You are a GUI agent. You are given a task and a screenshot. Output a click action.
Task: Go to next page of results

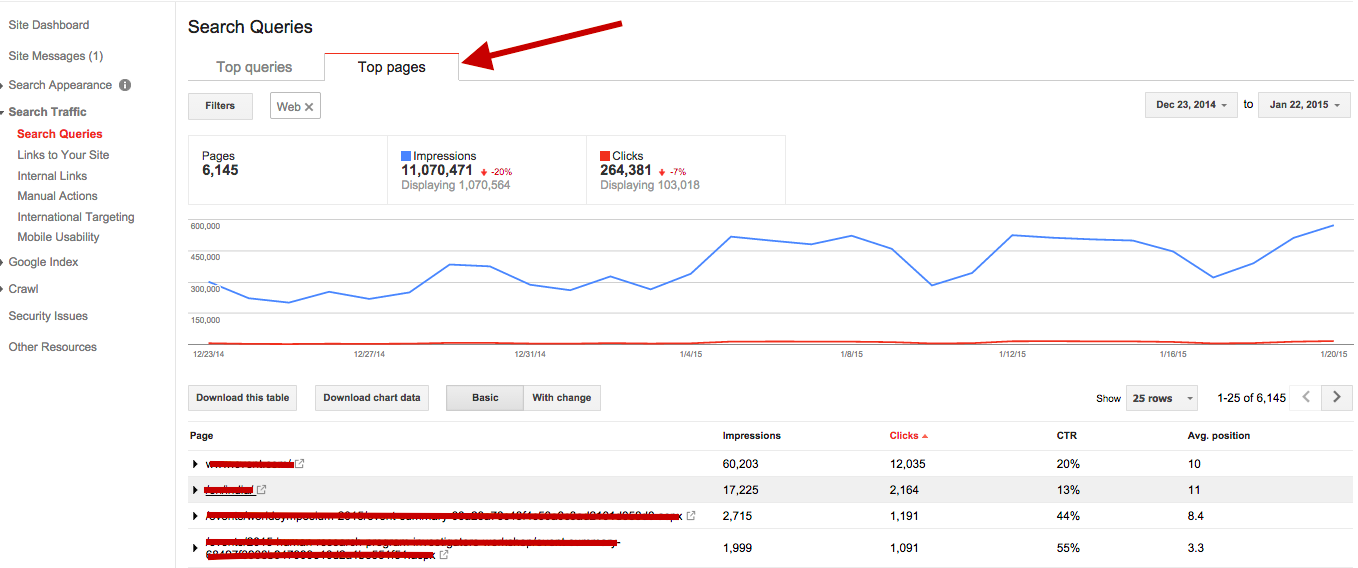pos(1337,397)
